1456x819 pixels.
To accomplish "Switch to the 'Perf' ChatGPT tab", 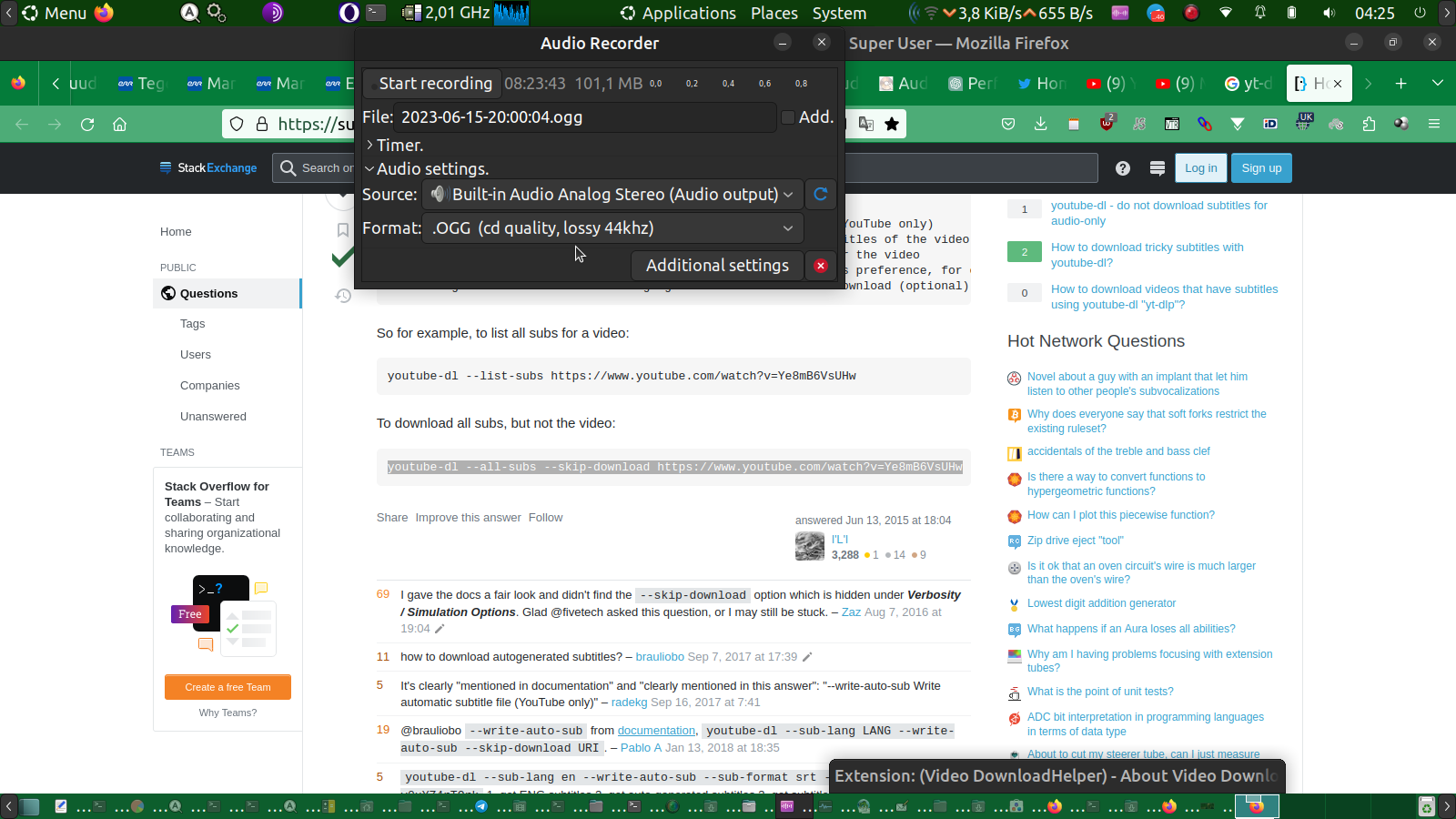I will point(973,84).
